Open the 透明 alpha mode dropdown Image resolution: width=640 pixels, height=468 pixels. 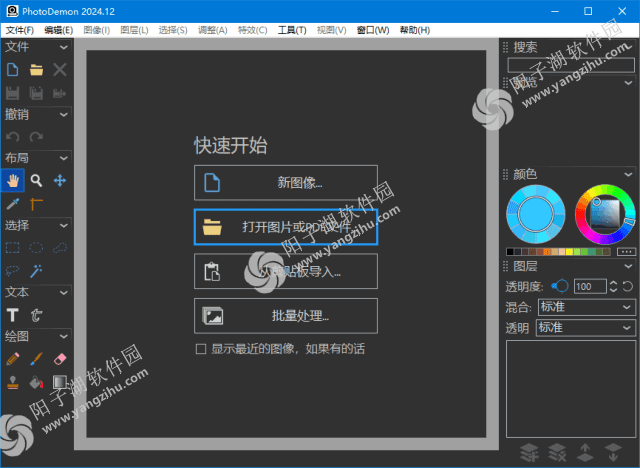586,328
